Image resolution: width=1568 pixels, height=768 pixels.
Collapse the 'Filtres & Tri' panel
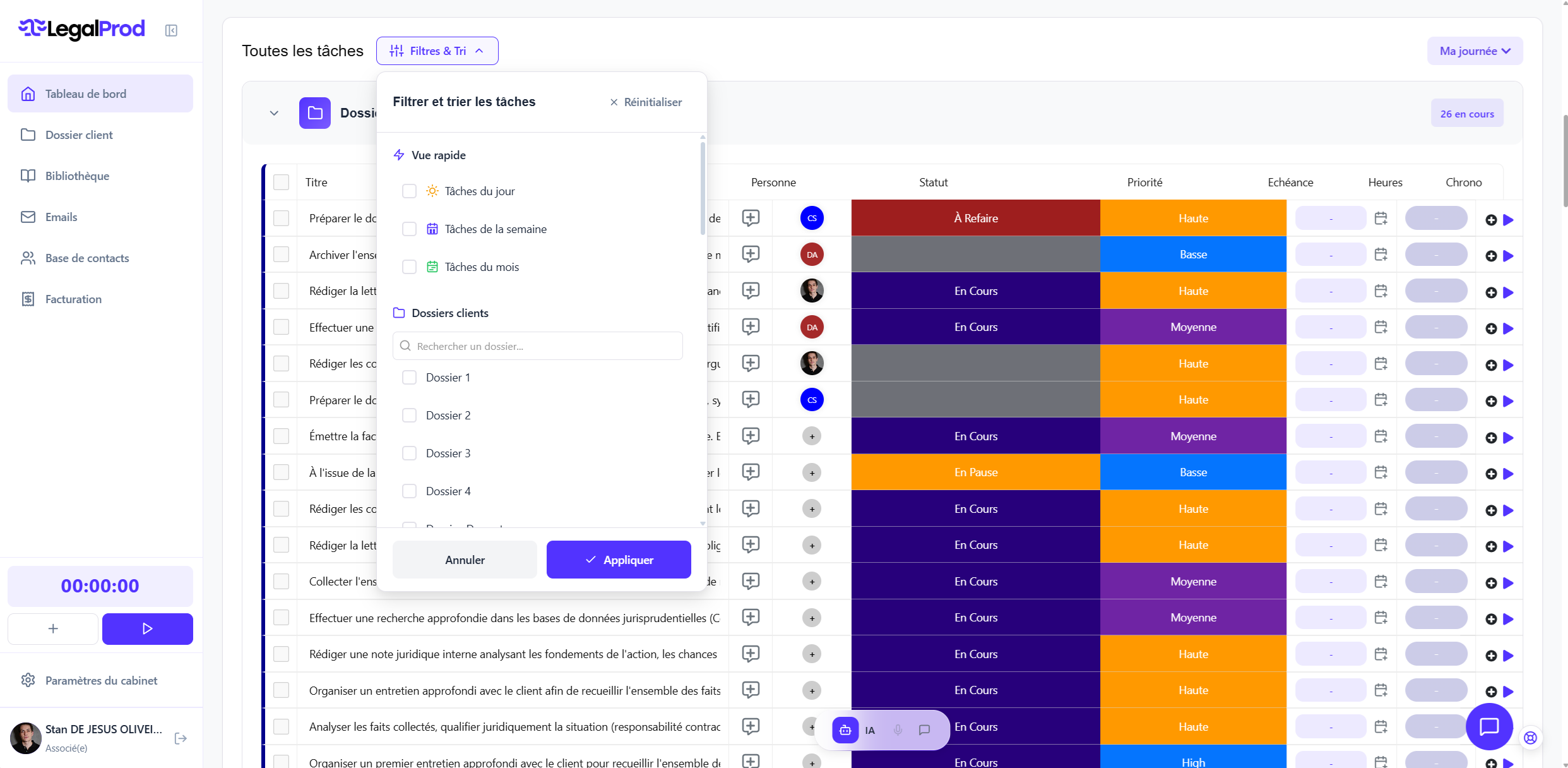tap(437, 51)
